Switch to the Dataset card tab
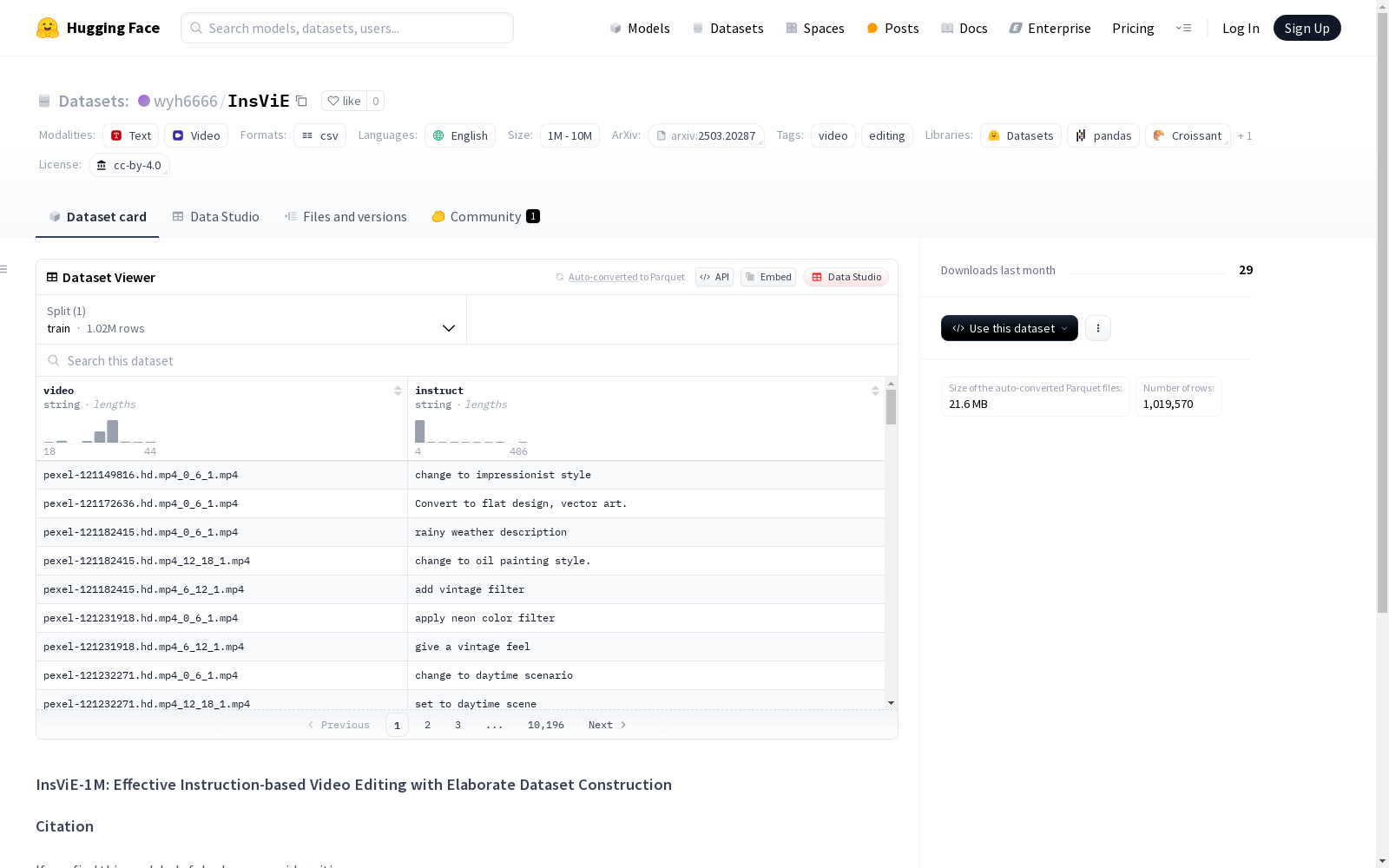 (x=97, y=217)
